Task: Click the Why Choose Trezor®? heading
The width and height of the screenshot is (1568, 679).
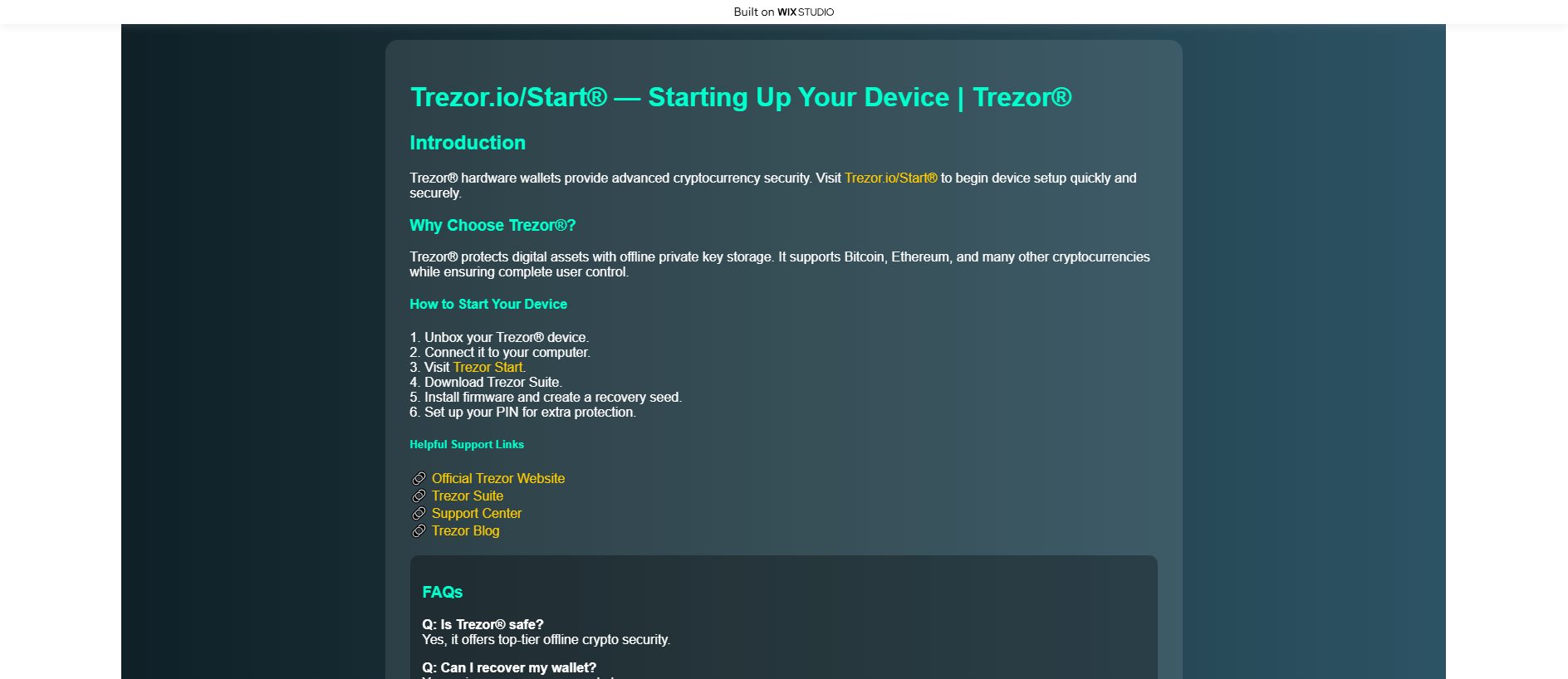Action: tap(492, 225)
